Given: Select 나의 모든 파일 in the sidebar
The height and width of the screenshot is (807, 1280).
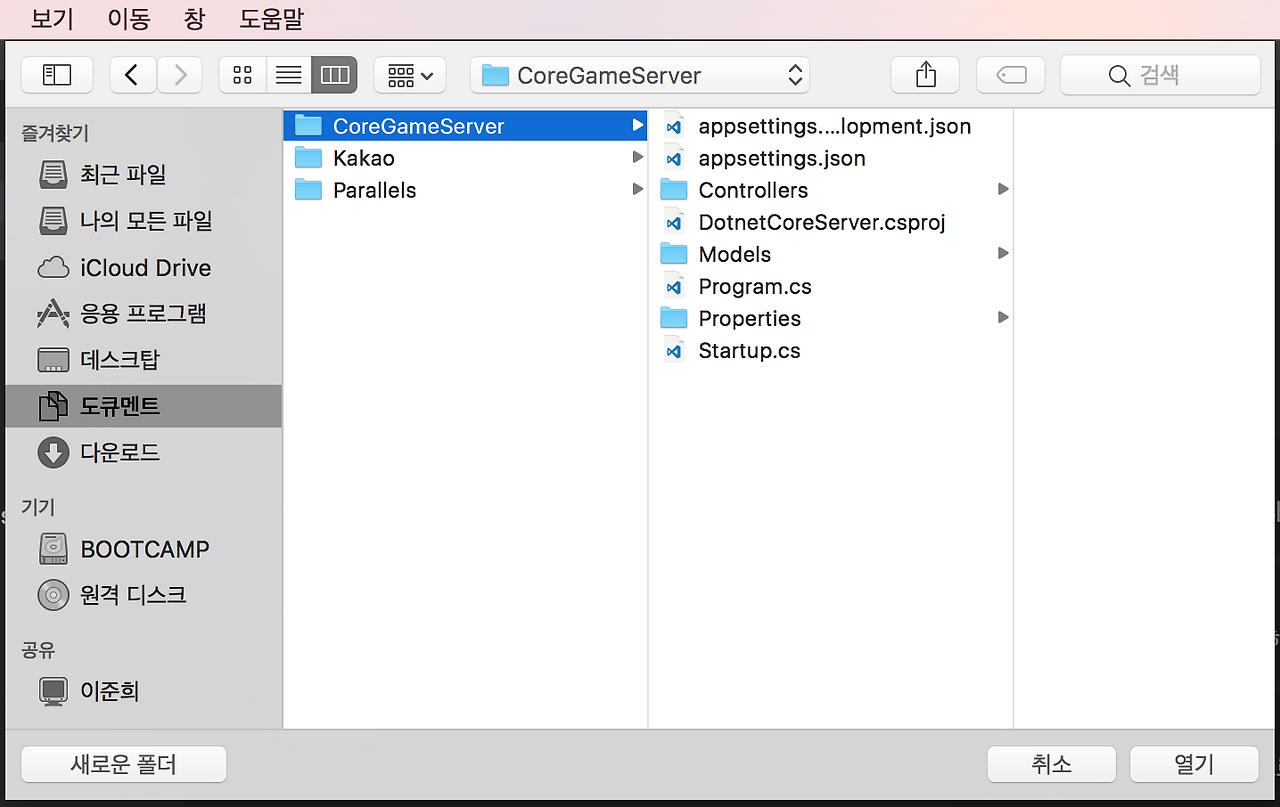Looking at the screenshot, I should [144, 221].
